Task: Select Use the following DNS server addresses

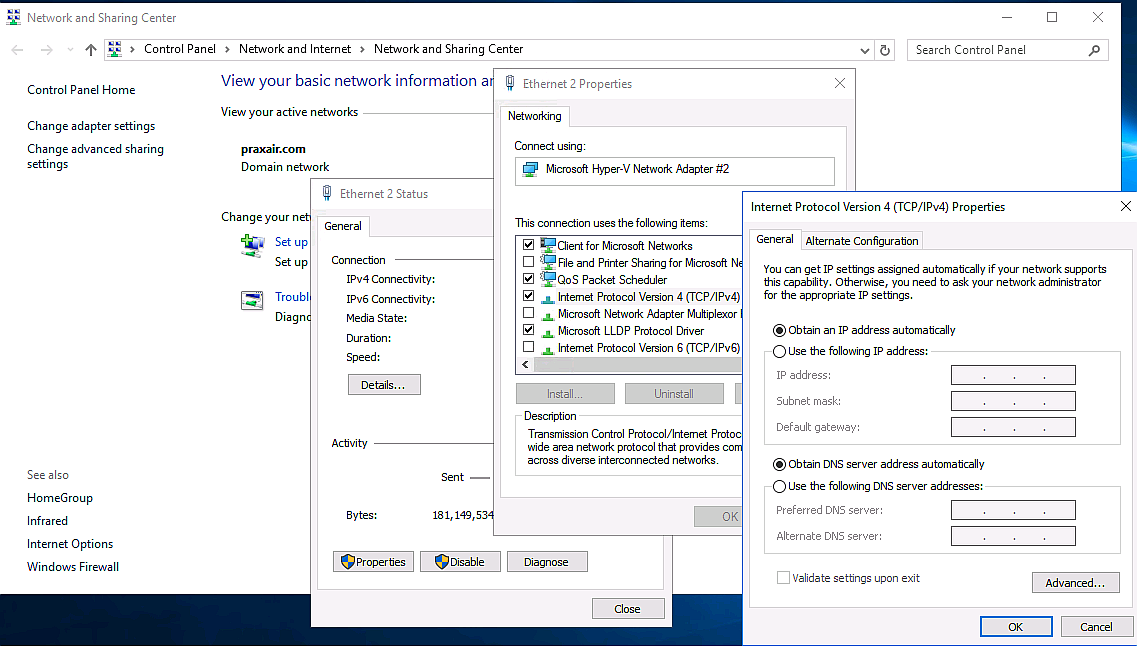Action: pos(780,486)
